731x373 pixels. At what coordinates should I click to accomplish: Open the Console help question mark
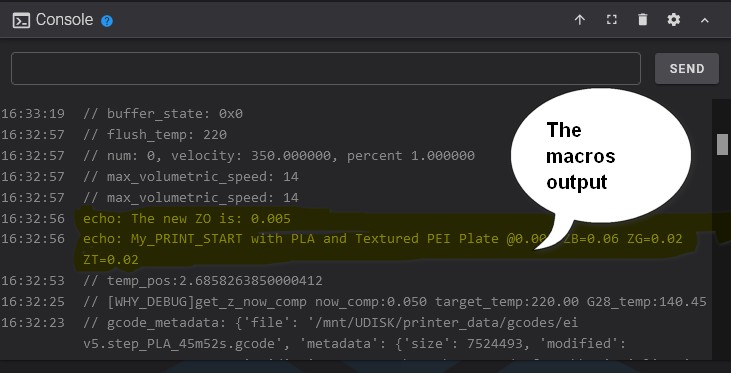click(x=107, y=21)
